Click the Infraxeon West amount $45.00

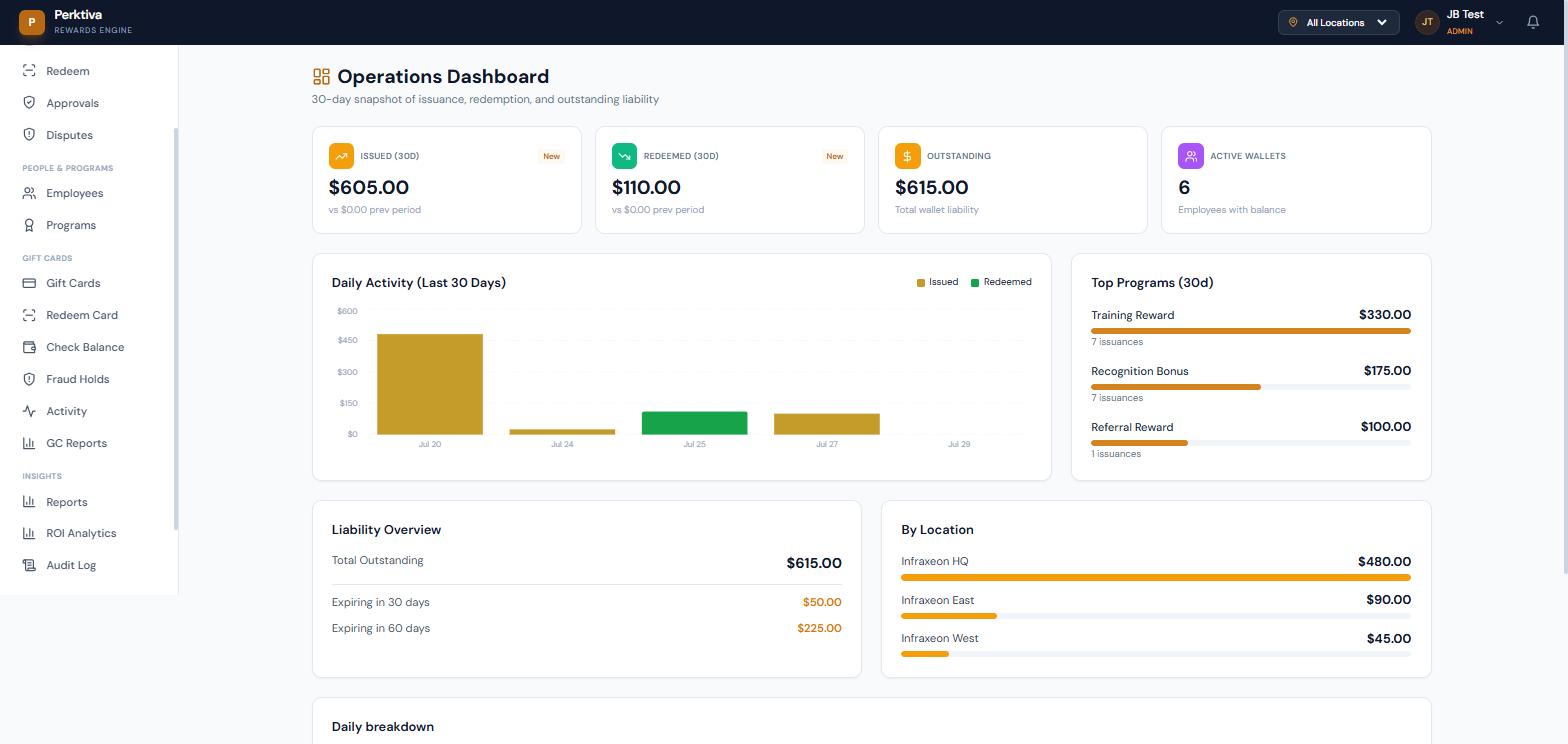tap(1388, 639)
